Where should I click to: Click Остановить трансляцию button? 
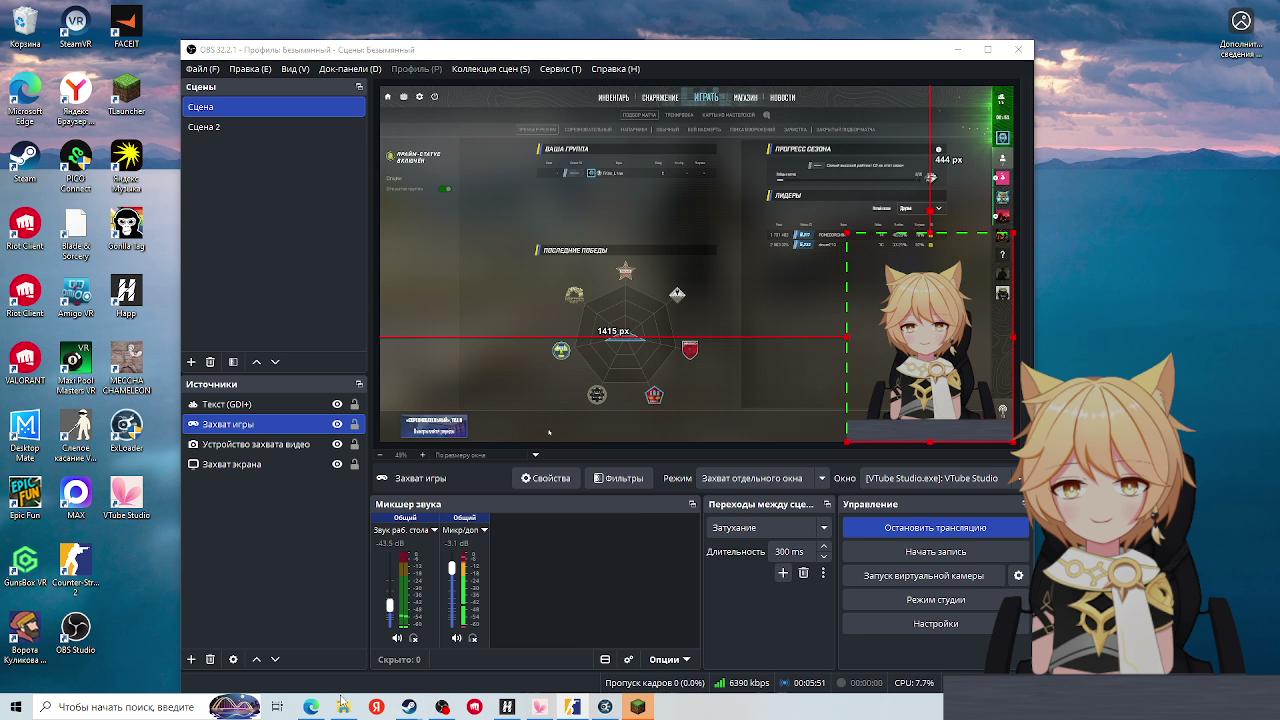click(935, 528)
